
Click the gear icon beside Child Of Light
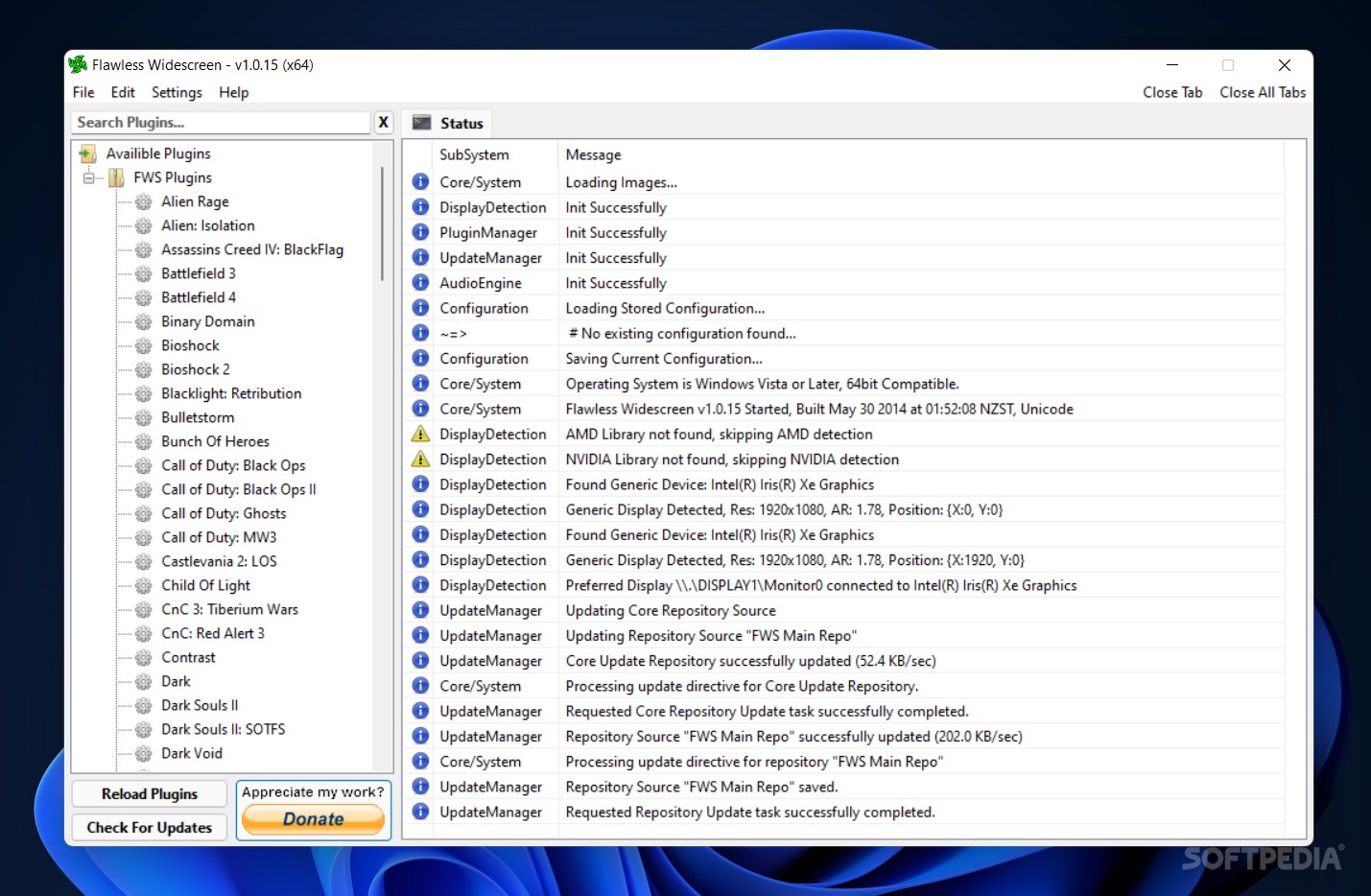coord(144,585)
